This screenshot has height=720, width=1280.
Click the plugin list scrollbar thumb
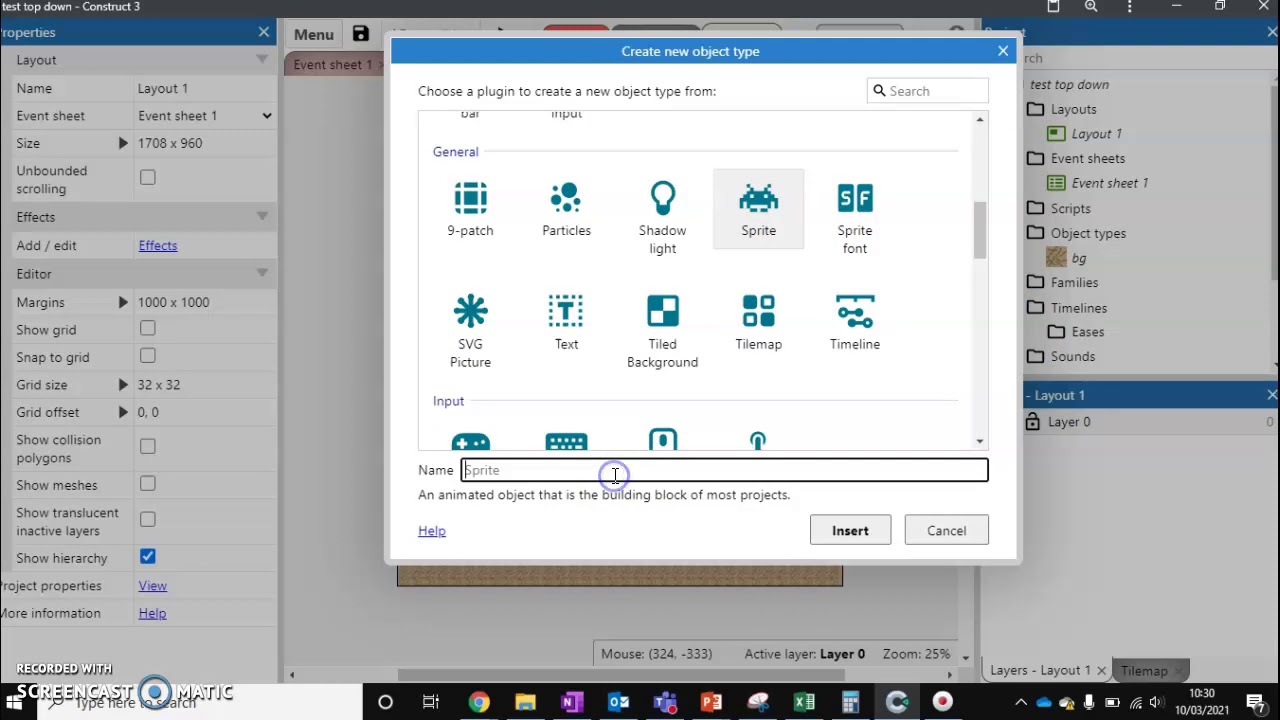[980, 230]
